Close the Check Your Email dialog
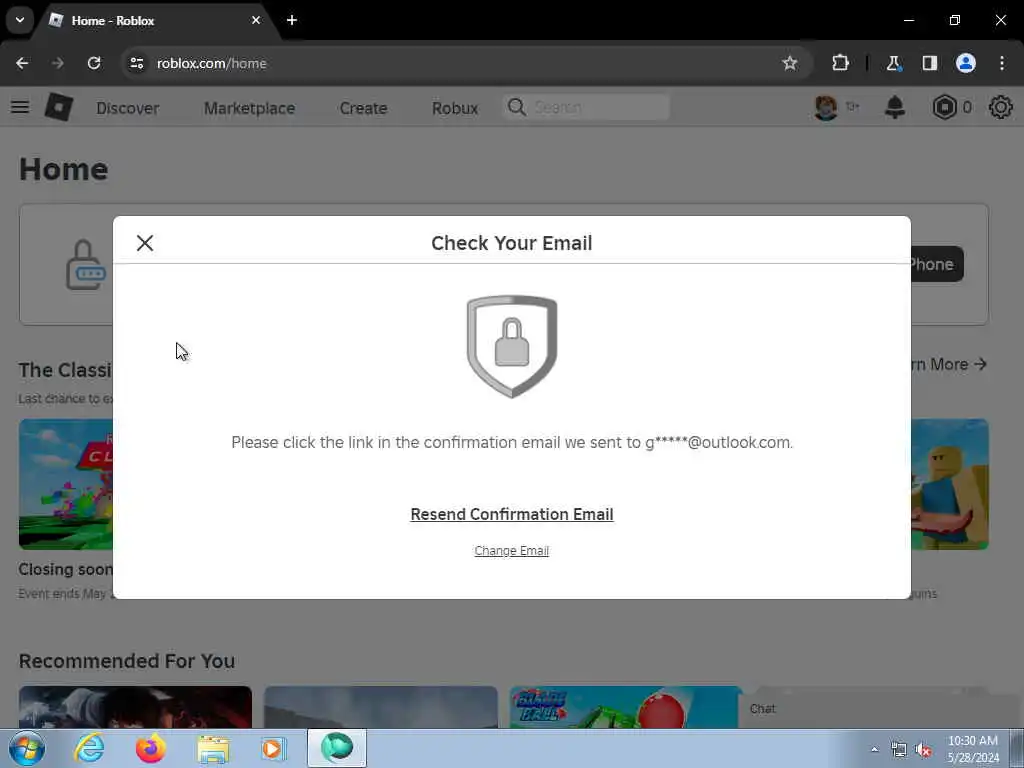 145,243
